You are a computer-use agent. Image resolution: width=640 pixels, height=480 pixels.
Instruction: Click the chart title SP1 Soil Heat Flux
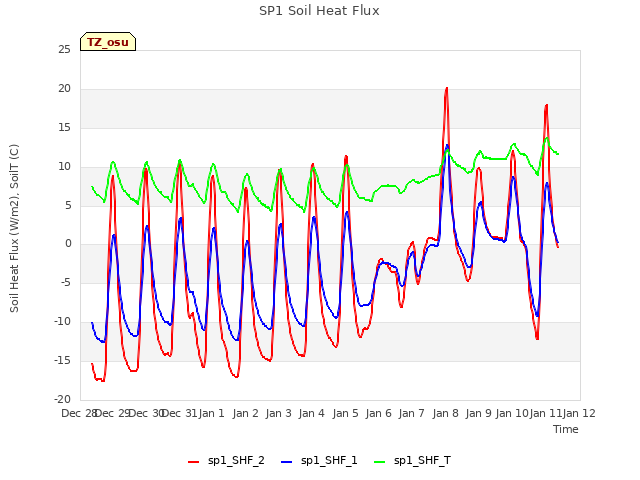(319, 11)
